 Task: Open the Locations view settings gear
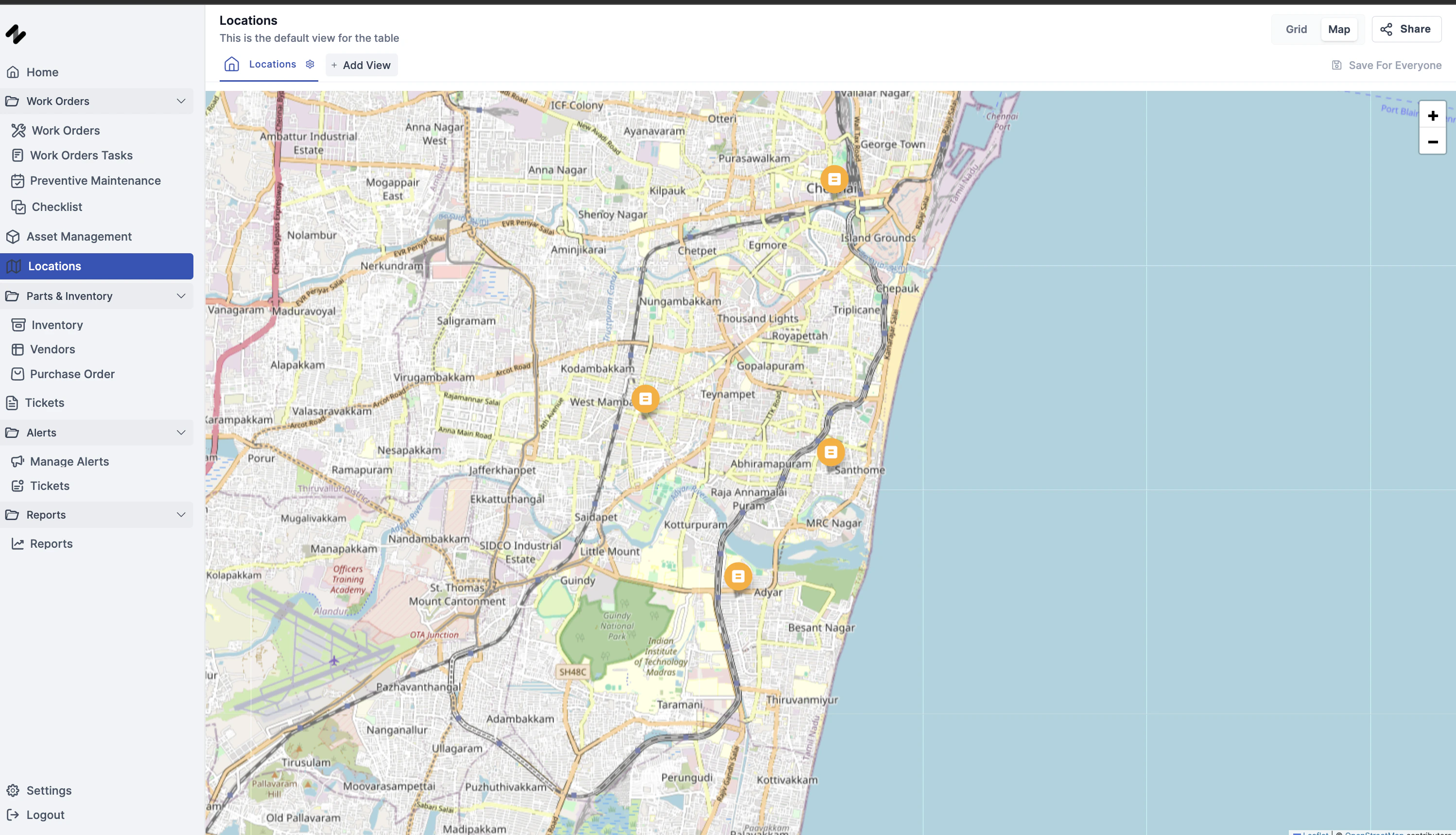310,64
